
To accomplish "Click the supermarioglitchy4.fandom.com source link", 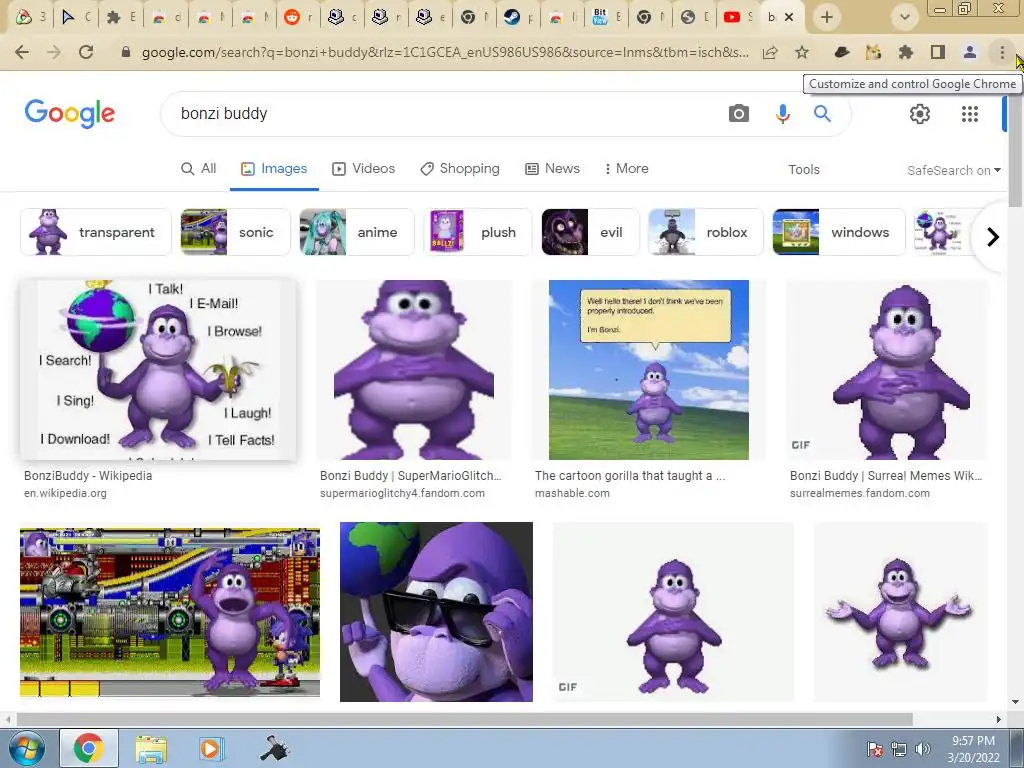I will (402, 493).
